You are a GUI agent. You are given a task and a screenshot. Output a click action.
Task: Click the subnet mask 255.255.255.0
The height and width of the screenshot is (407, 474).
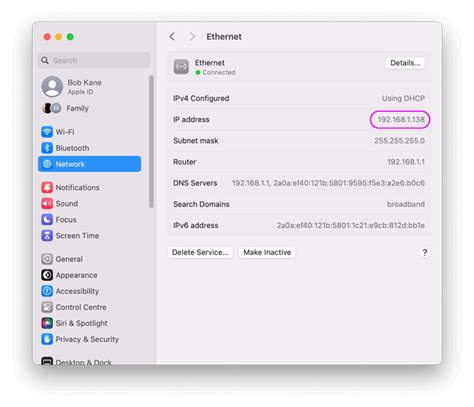(399, 141)
